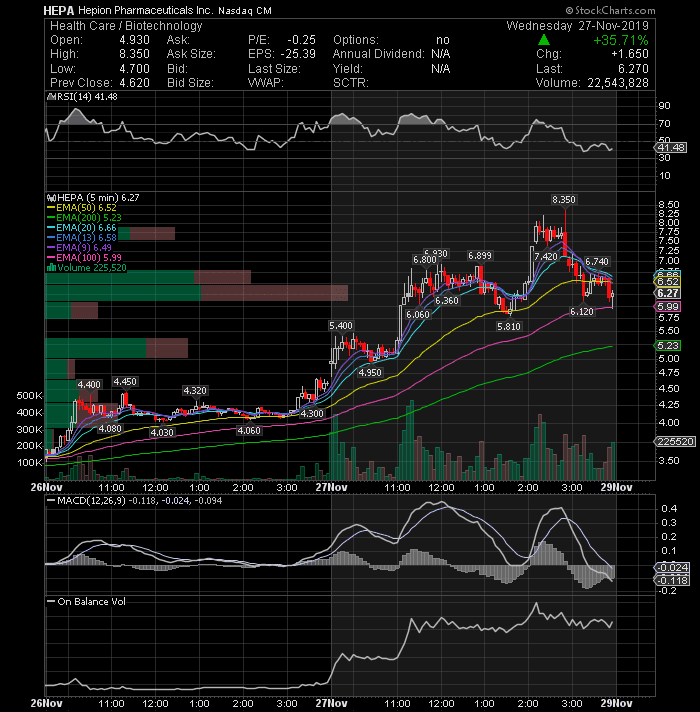The image size is (700, 712).
Task: Click the Prev Close value 4.620
Action: point(134,83)
